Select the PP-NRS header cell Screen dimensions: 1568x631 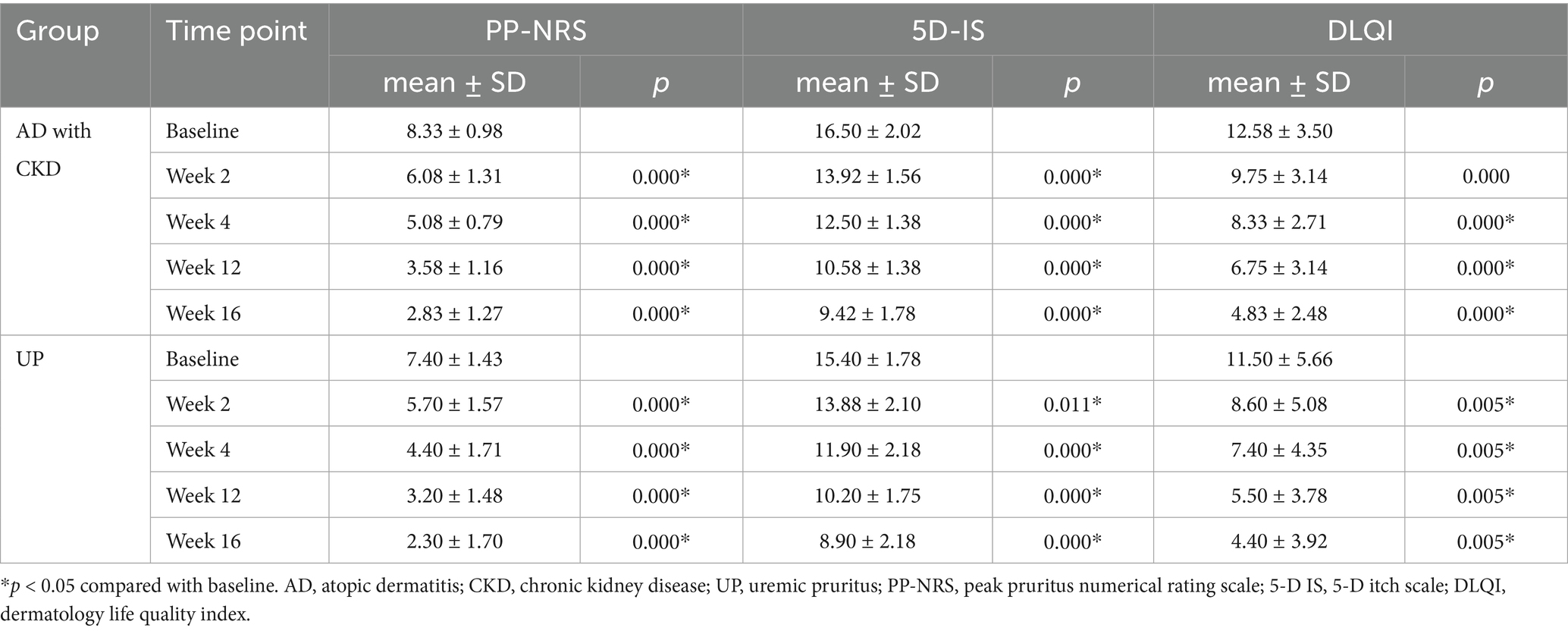[x=535, y=30]
